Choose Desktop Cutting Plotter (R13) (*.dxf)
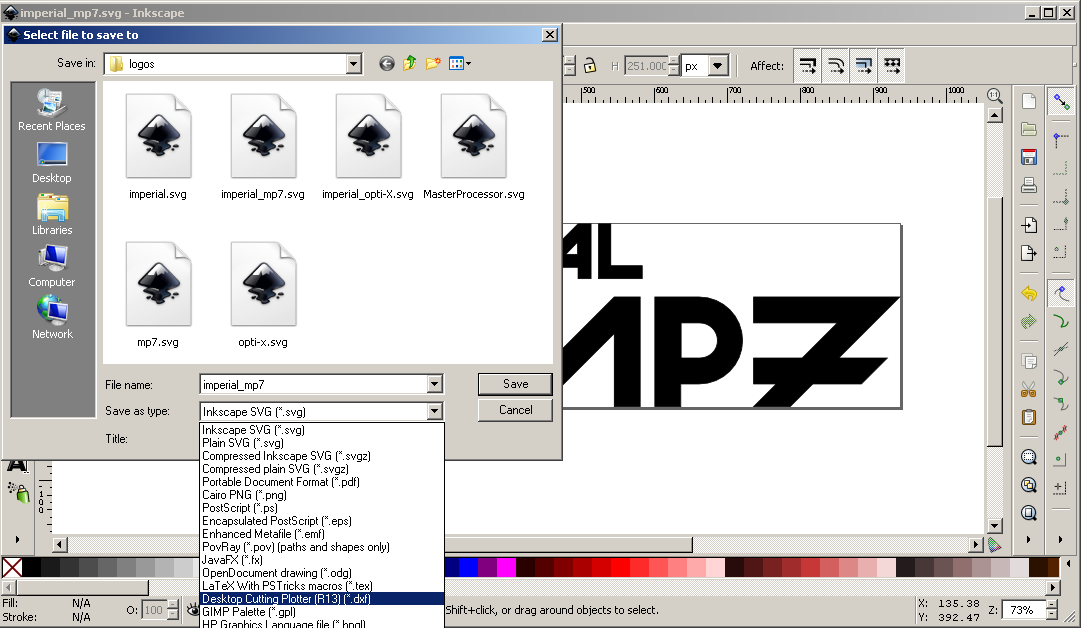The height and width of the screenshot is (628, 1081). coord(286,599)
